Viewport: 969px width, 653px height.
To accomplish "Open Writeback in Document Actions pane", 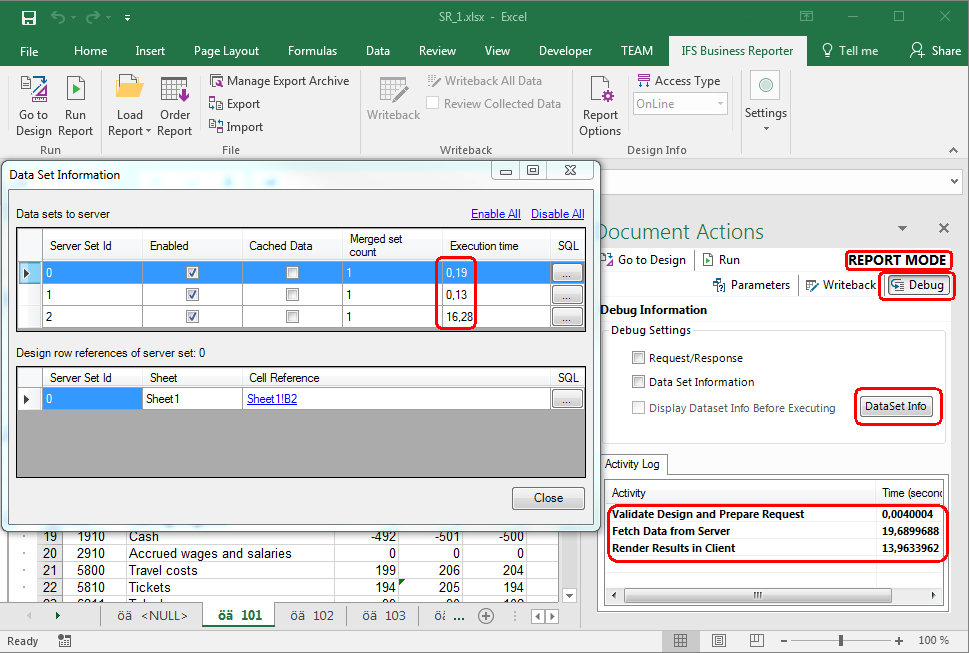I will [842, 285].
